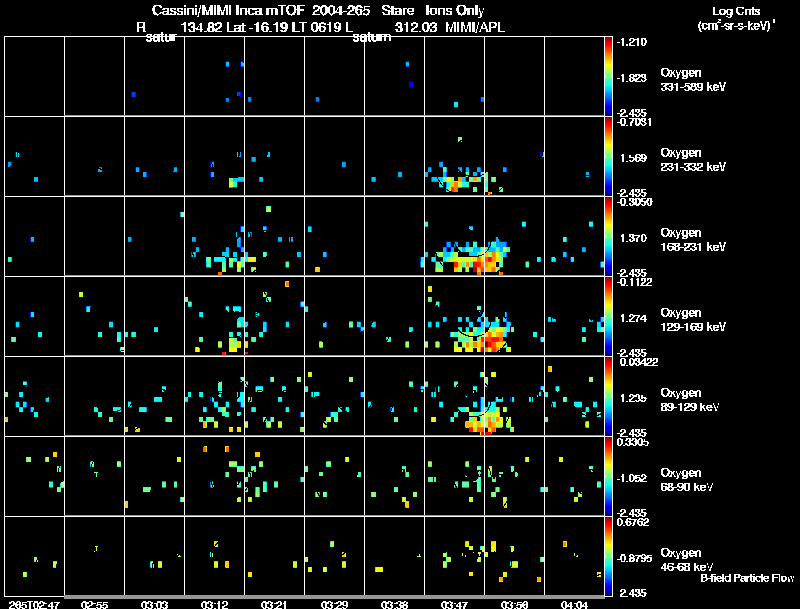Viewport: 800px width, 609px height.
Task: Open the Oxygen 68-90 keV panel at 03:21
Action: 274,476
